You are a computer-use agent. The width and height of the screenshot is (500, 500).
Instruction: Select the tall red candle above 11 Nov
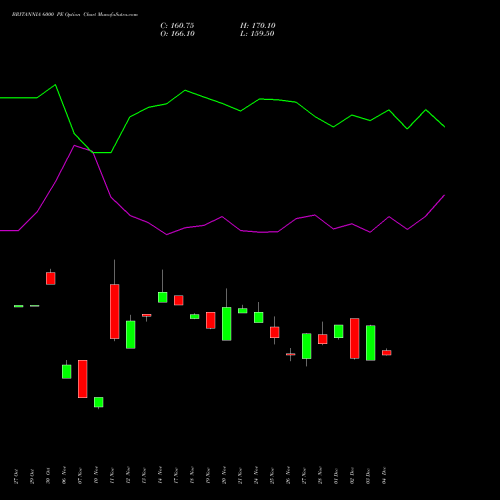115,311
